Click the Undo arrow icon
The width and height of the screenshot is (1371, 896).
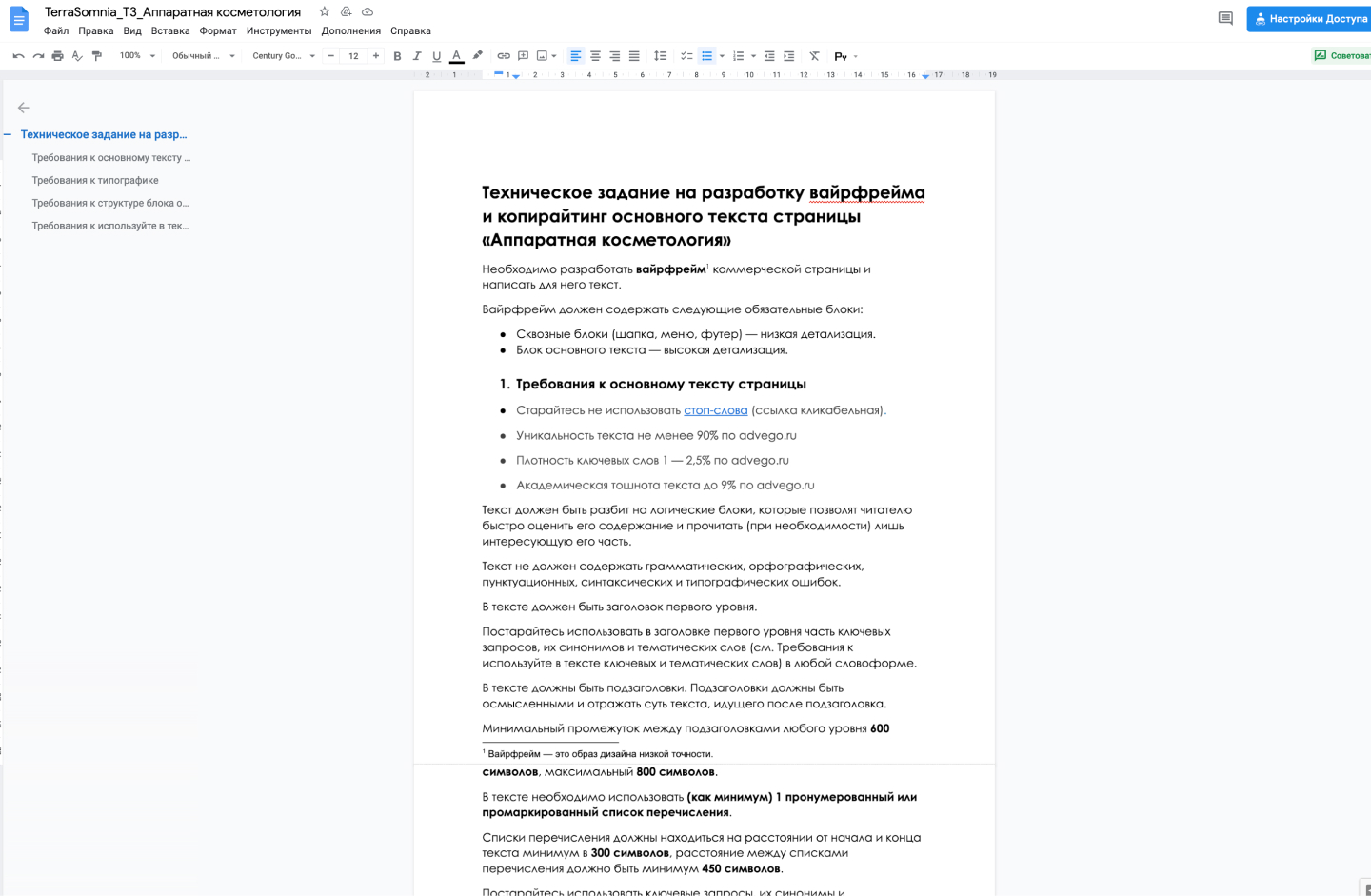click(18, 56)
